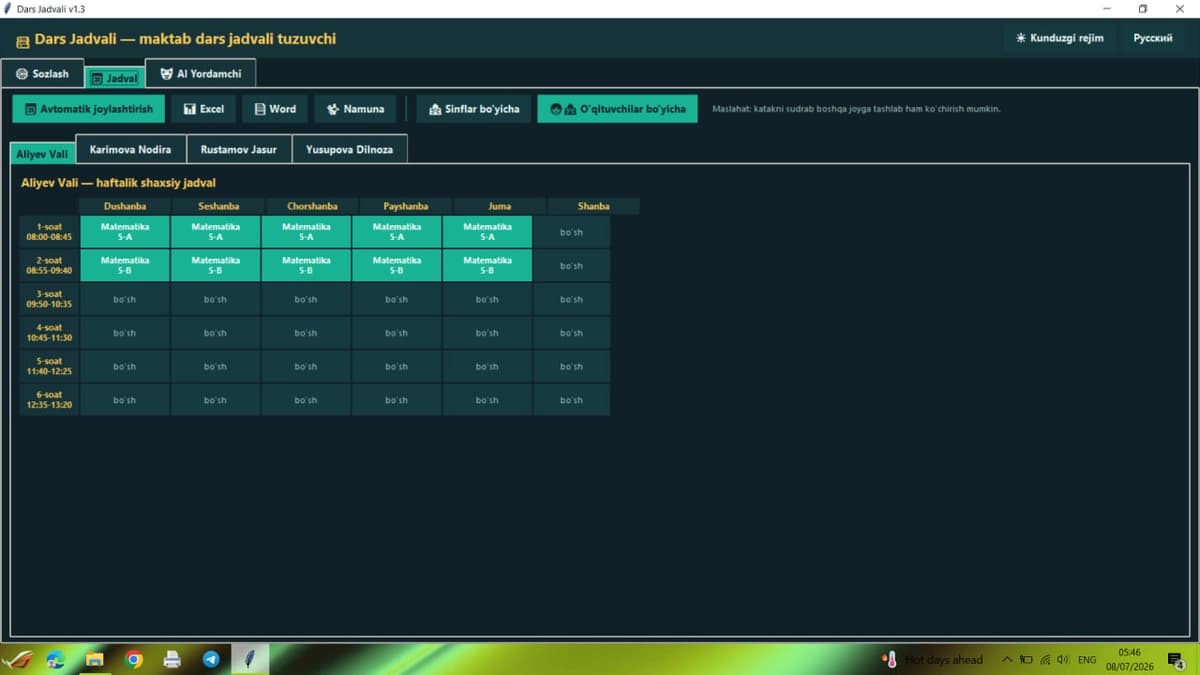Export the schedule to Excel
1200x675 pixels.
click(x=203, y=109)
